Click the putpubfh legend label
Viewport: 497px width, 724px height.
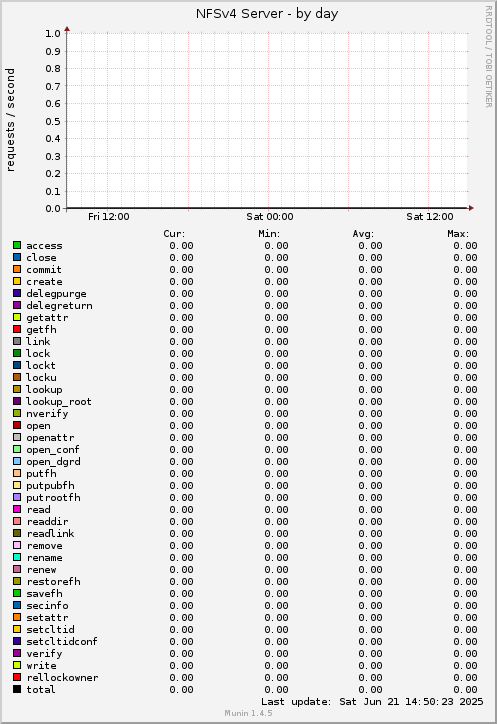(50, 486)
